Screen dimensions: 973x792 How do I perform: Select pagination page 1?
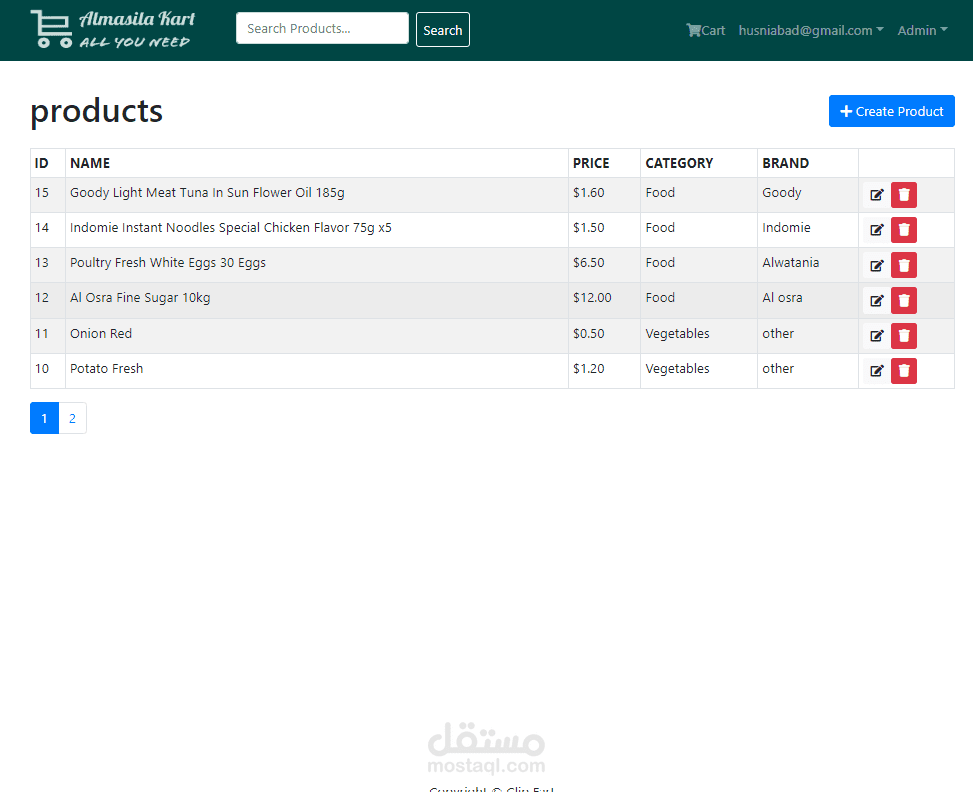click(x=44, y=418)
